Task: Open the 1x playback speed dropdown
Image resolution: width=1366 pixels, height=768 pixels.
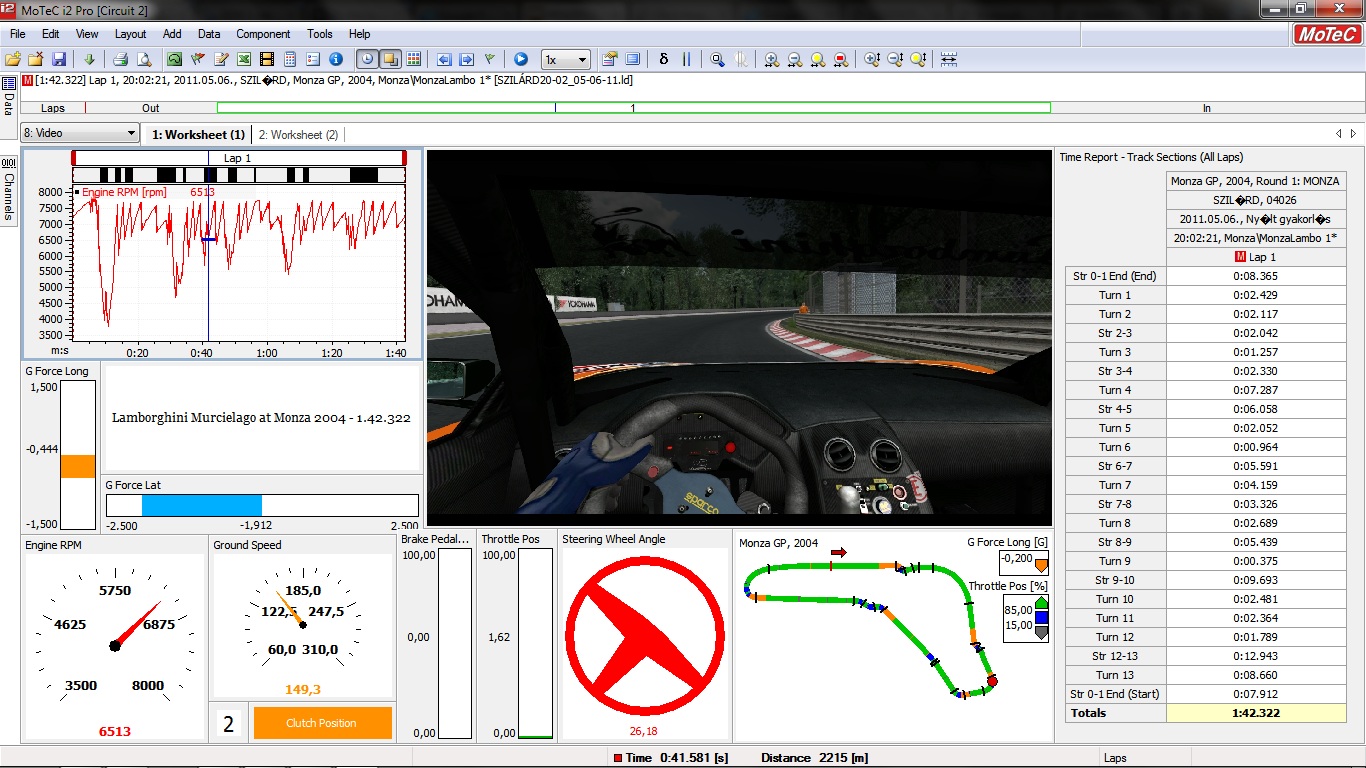Action: tap(566, 59)
